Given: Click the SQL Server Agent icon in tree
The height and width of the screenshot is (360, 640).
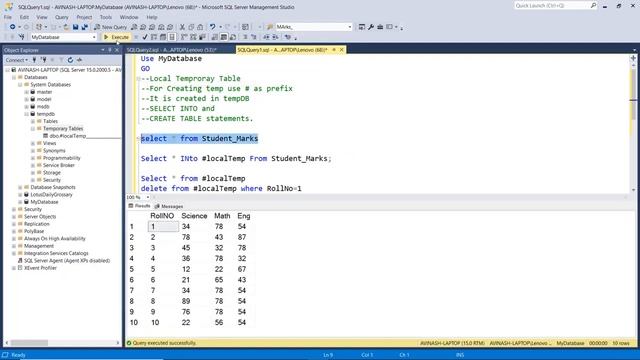Looking at the screenshot, I should click(x=20, y=260).
